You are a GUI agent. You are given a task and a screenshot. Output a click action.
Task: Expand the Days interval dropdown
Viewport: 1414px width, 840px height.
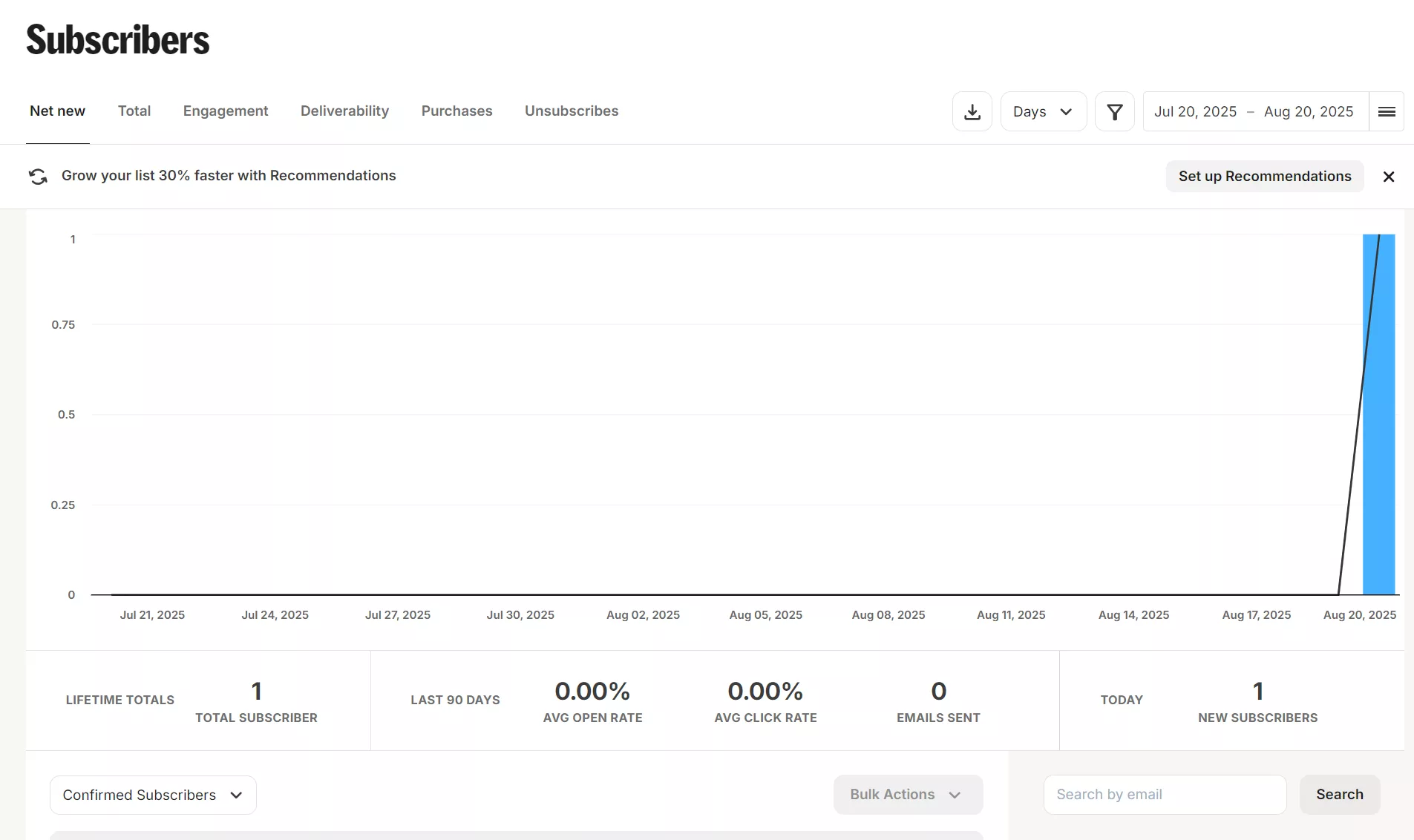1043,111
